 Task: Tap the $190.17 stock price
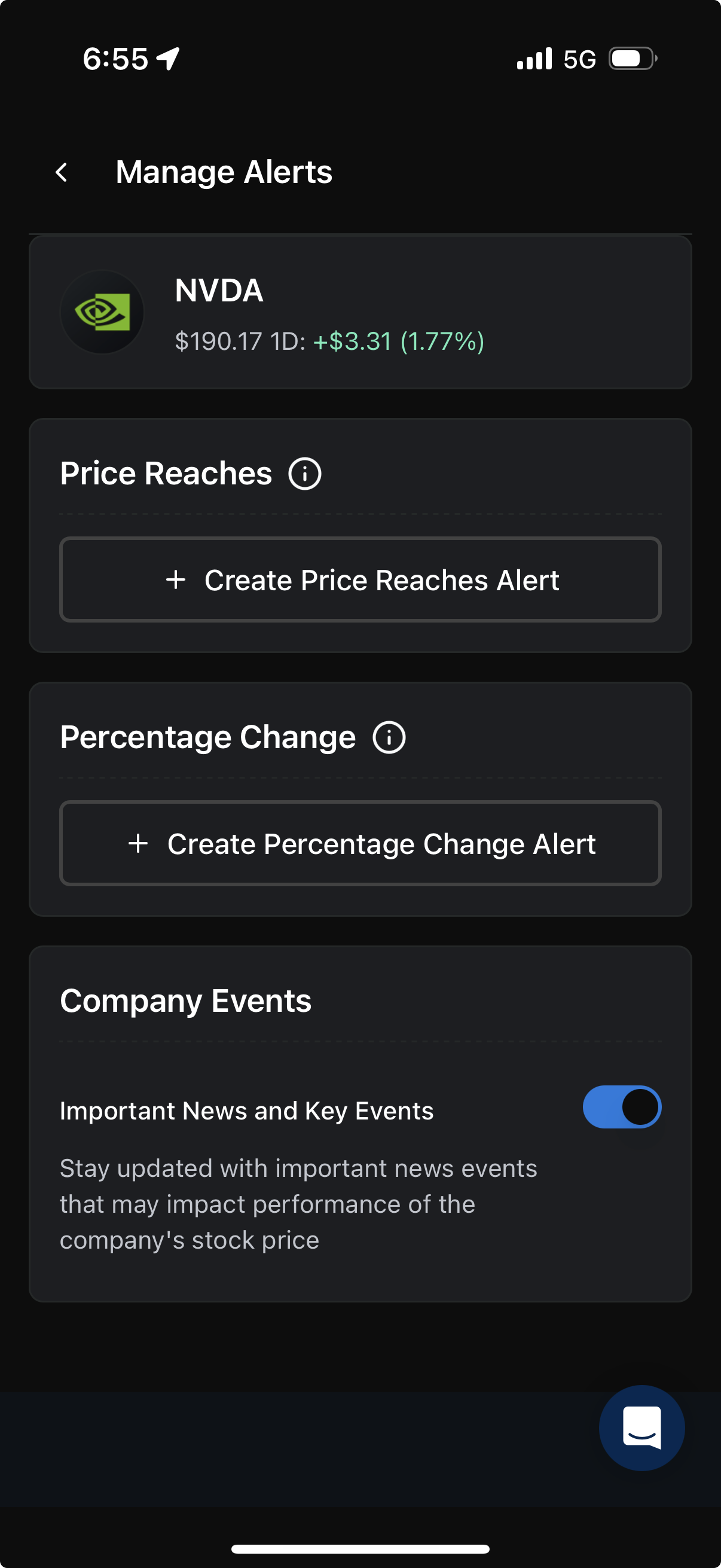click(218, 341)
